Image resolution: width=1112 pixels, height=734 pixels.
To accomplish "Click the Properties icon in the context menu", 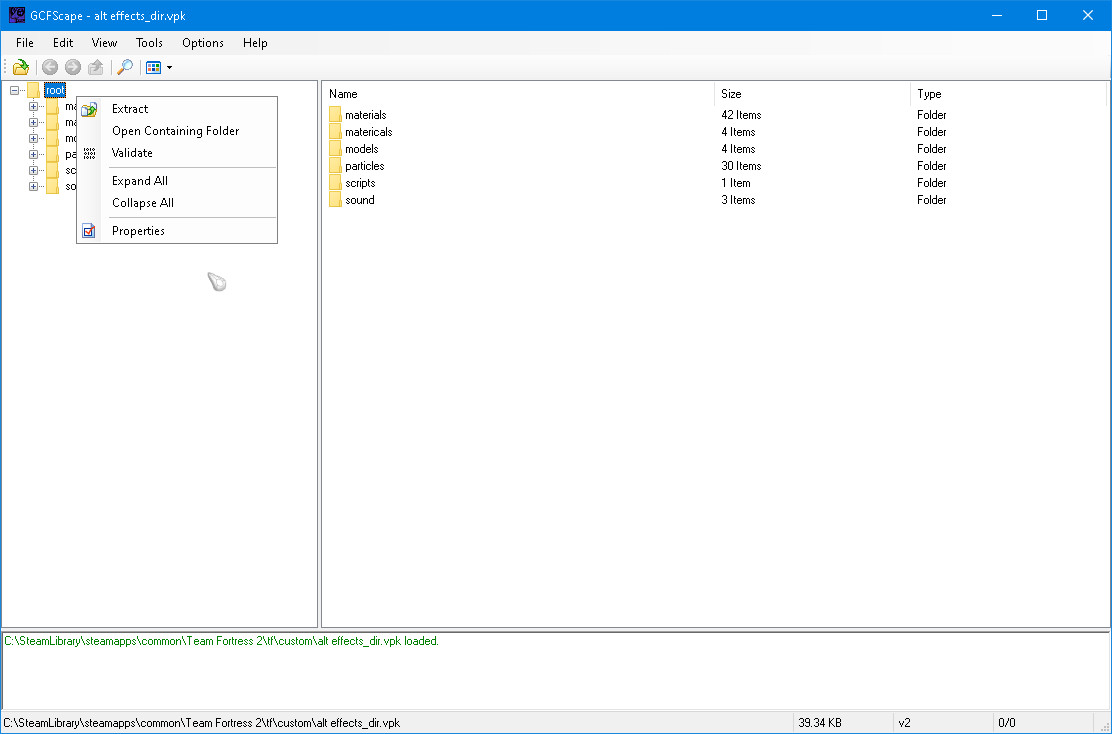I will point(89,231).
